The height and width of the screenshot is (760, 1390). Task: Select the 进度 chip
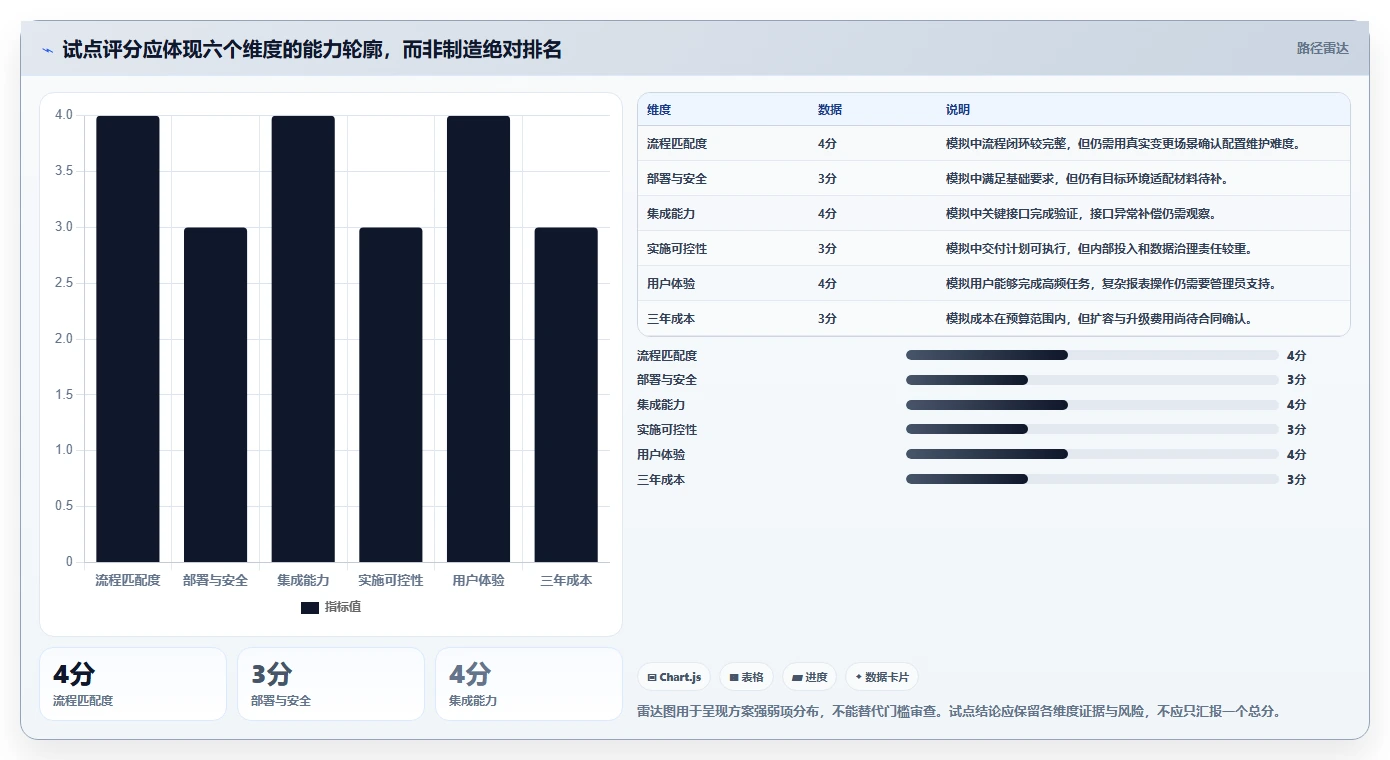point(809,677)
